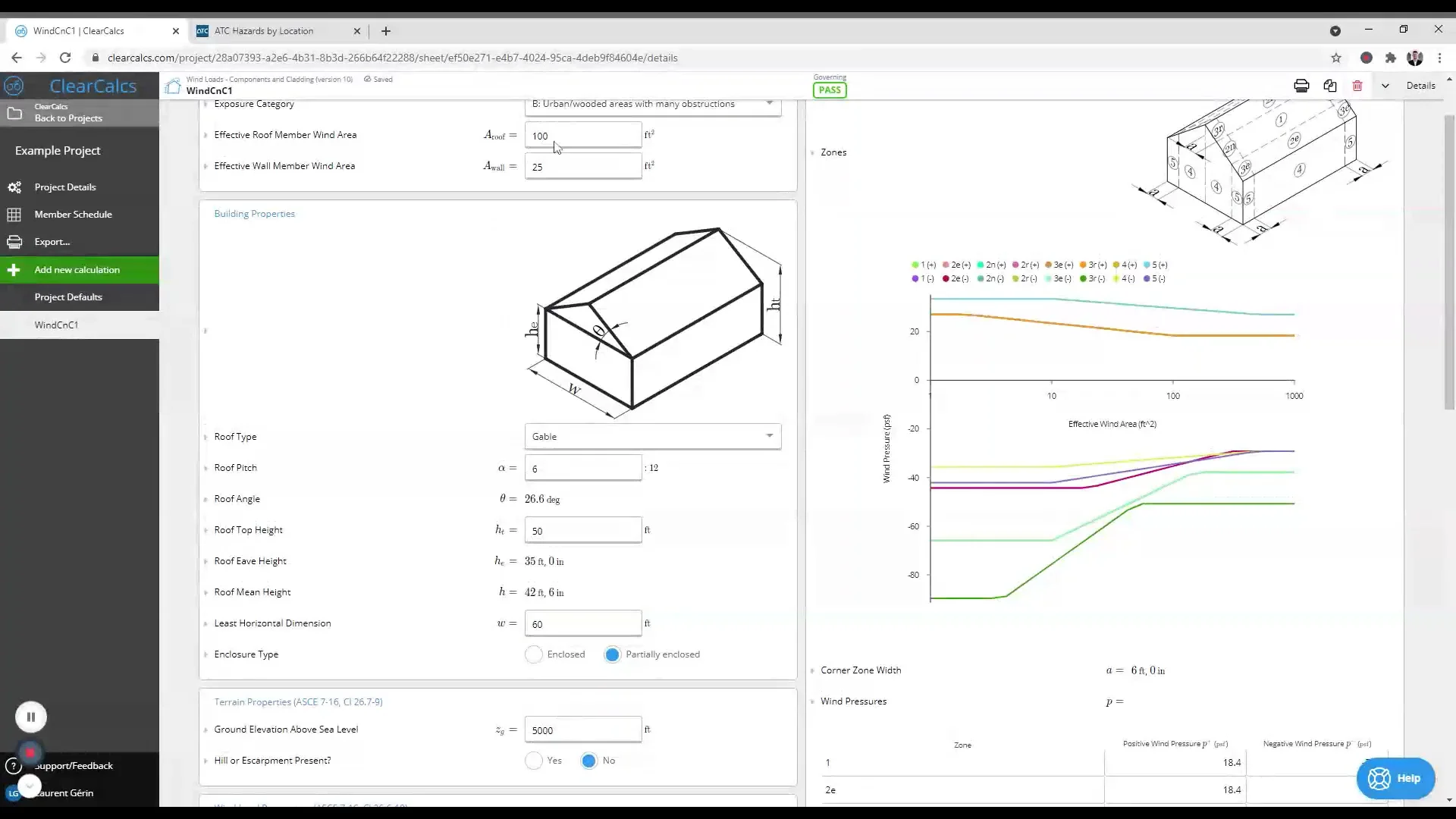
Task: Open Project Details with the gears icon
Action: 14,187
